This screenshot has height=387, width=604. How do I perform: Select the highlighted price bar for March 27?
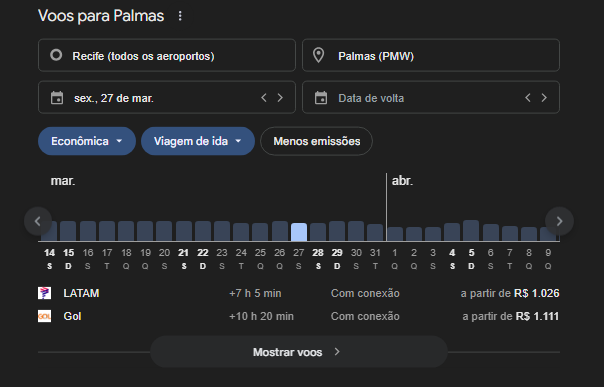click(x=299, y=232)
